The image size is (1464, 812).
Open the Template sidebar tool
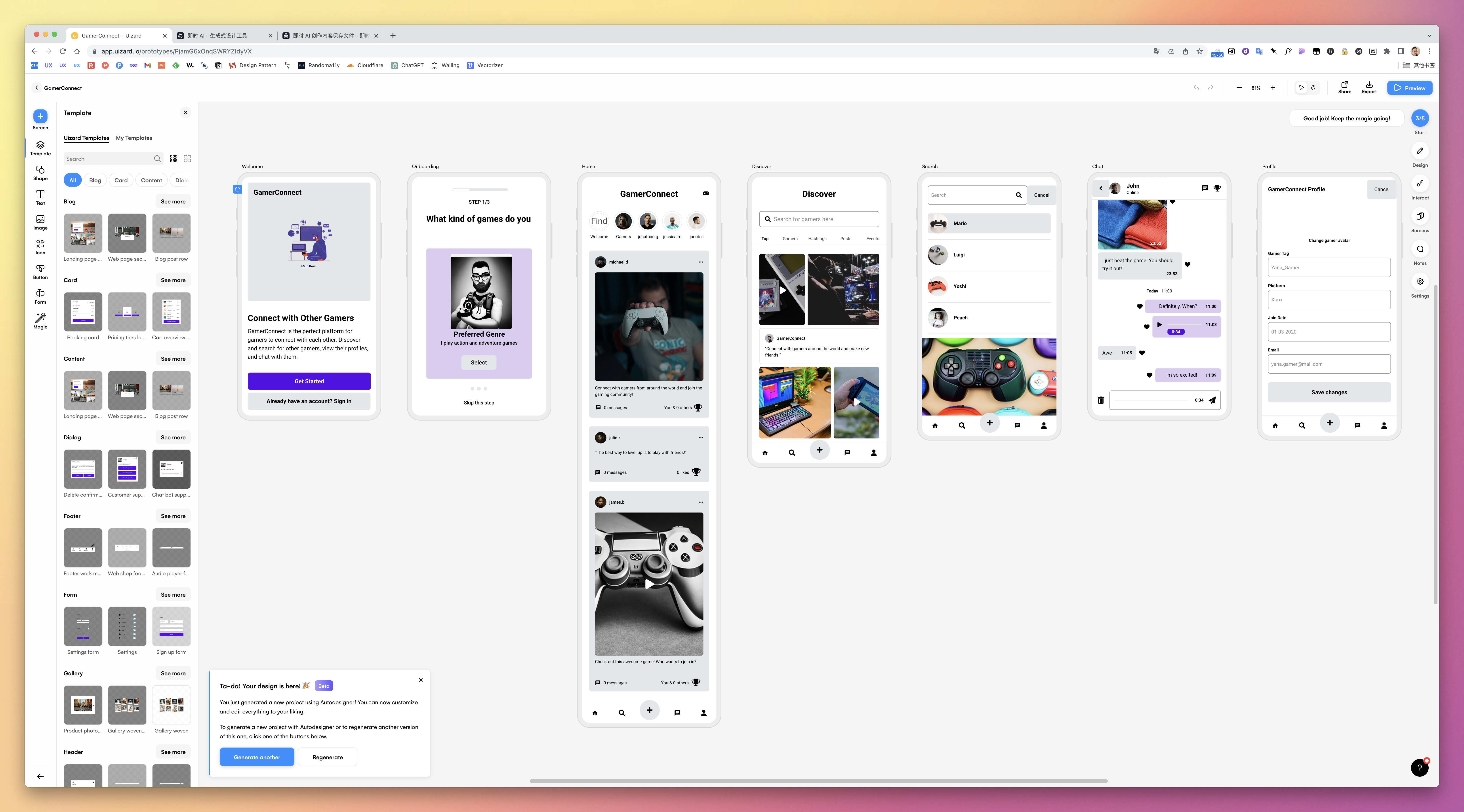(x=40, y=148)
